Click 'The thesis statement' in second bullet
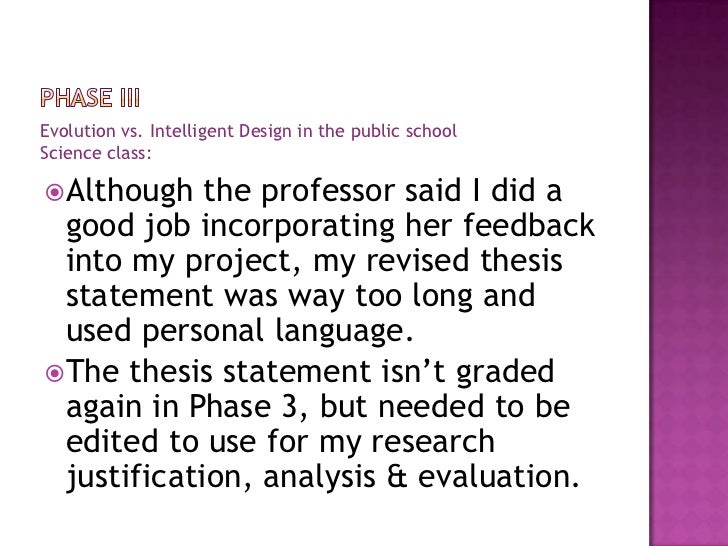Screen dimensions: 728x546 click(218, 371)
